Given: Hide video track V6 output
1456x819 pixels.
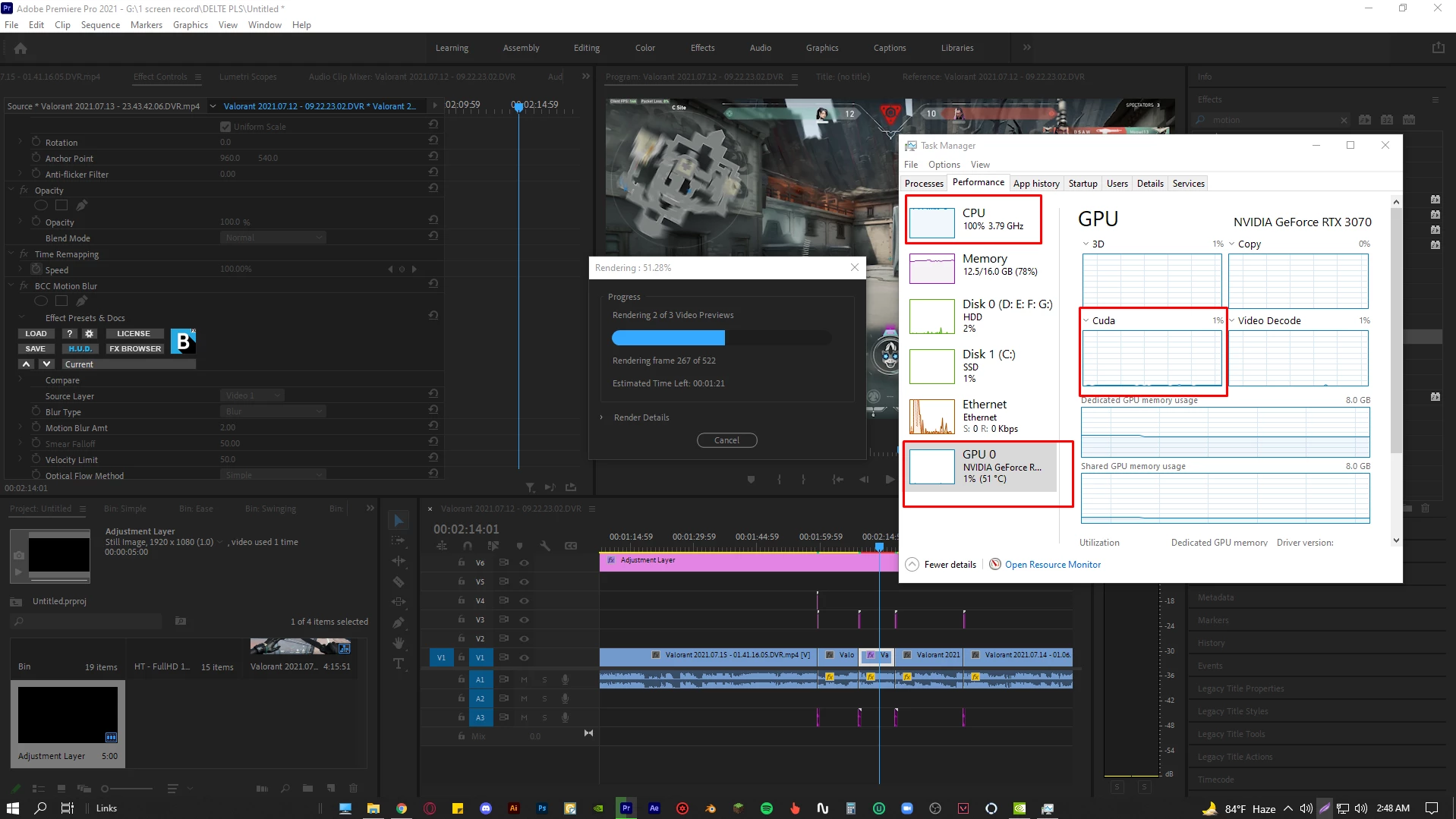Looking at the screenshot, I should click(x=524, y=563).
